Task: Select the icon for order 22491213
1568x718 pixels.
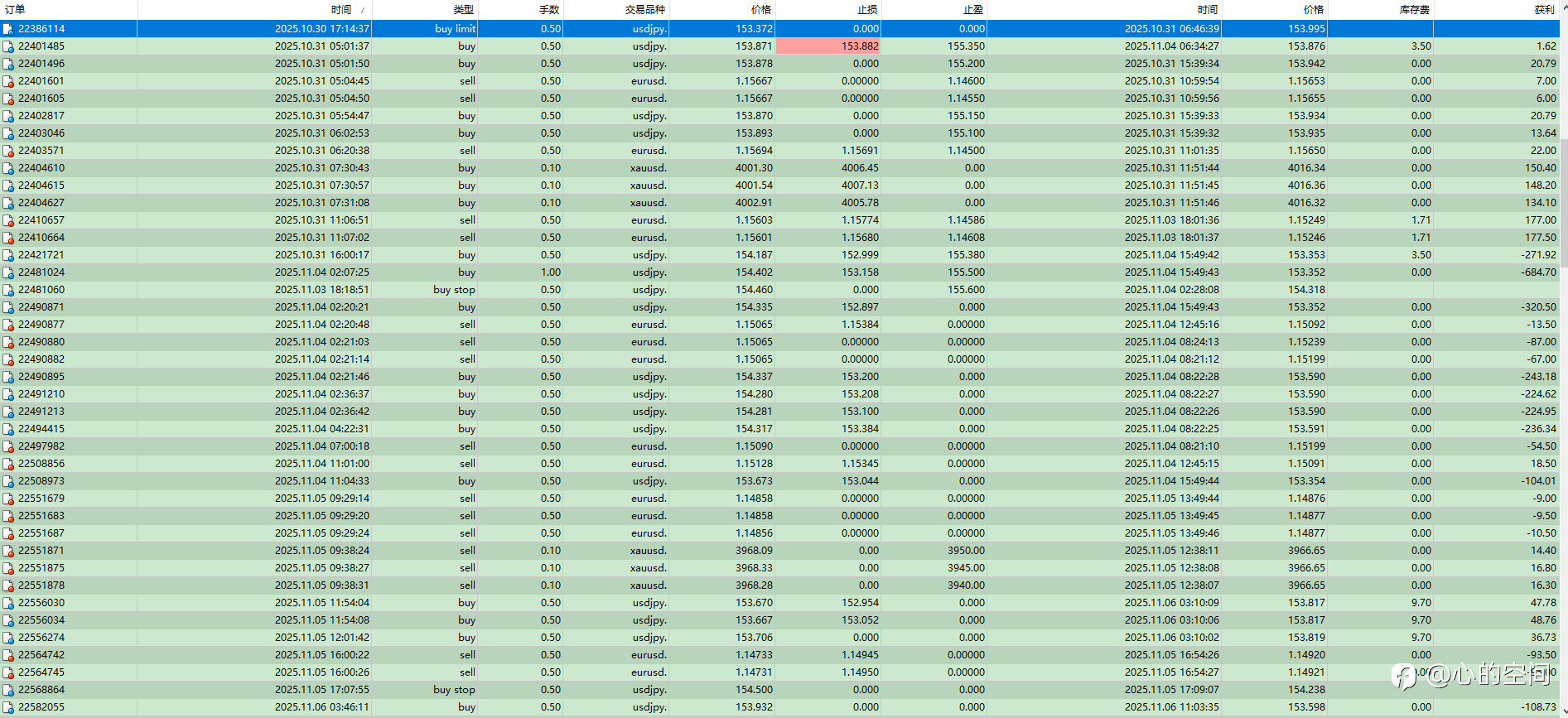Action: point(8,412)
